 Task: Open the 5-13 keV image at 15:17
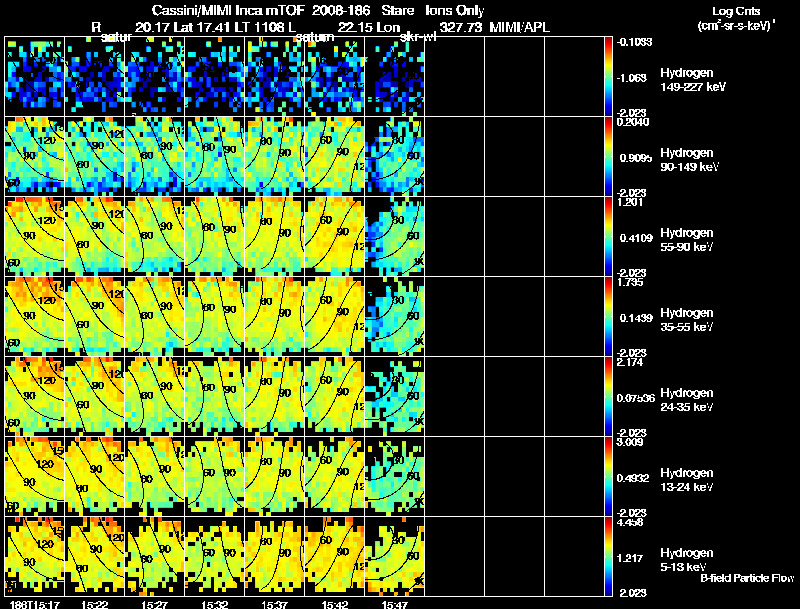coord(35,557)
